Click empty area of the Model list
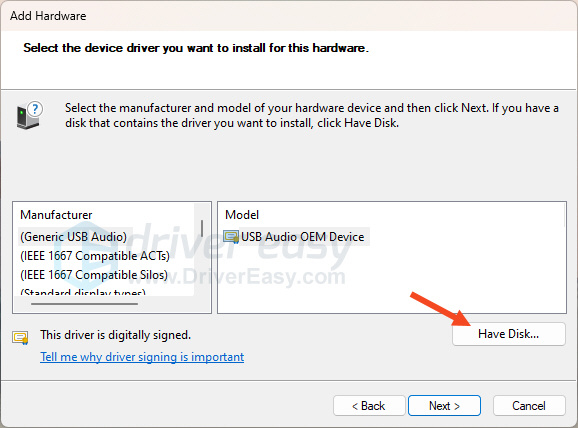 click(x=392, y=280)
